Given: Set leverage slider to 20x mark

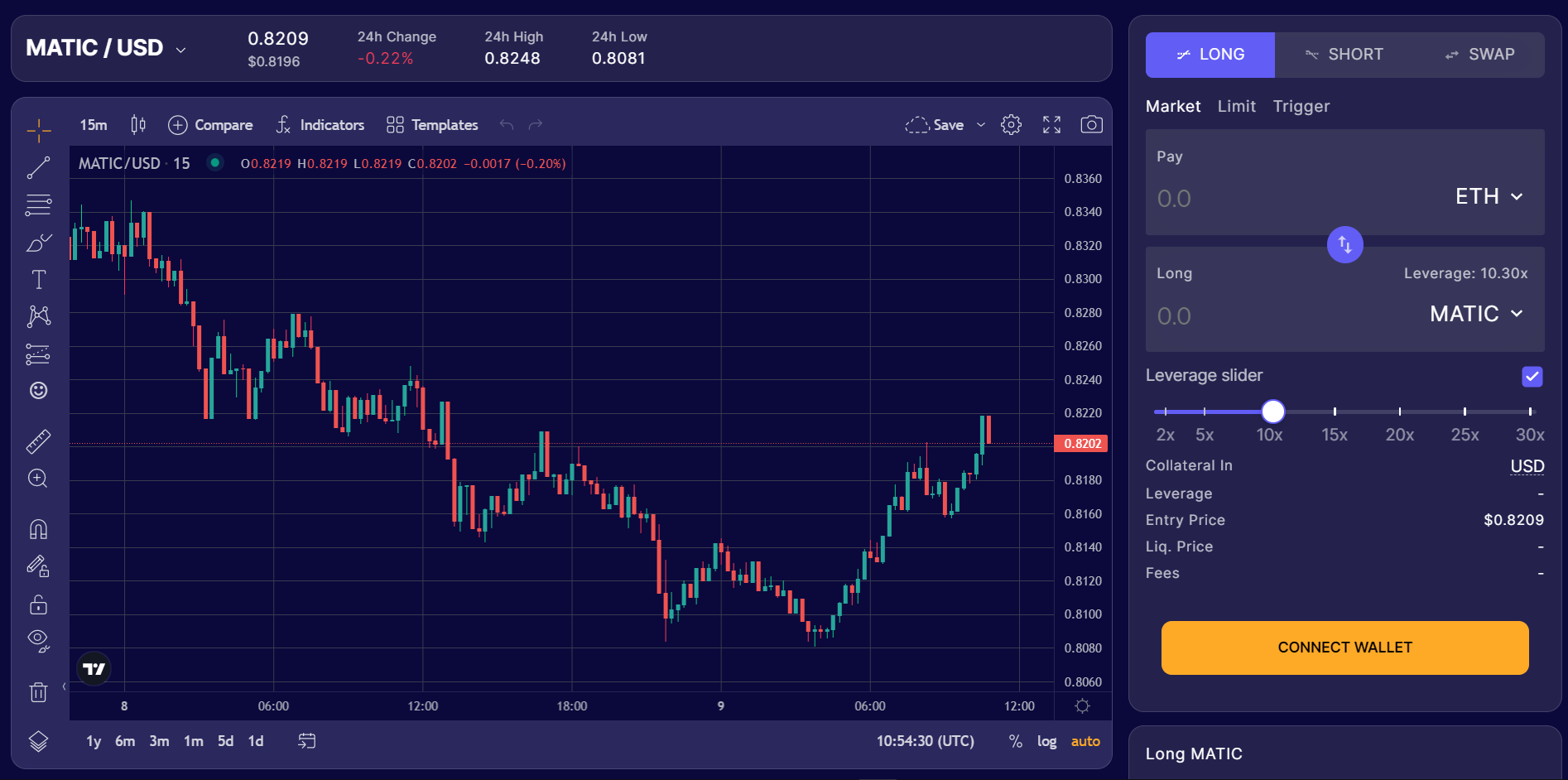Looking at the screenshot, I should pos(1399,412).
